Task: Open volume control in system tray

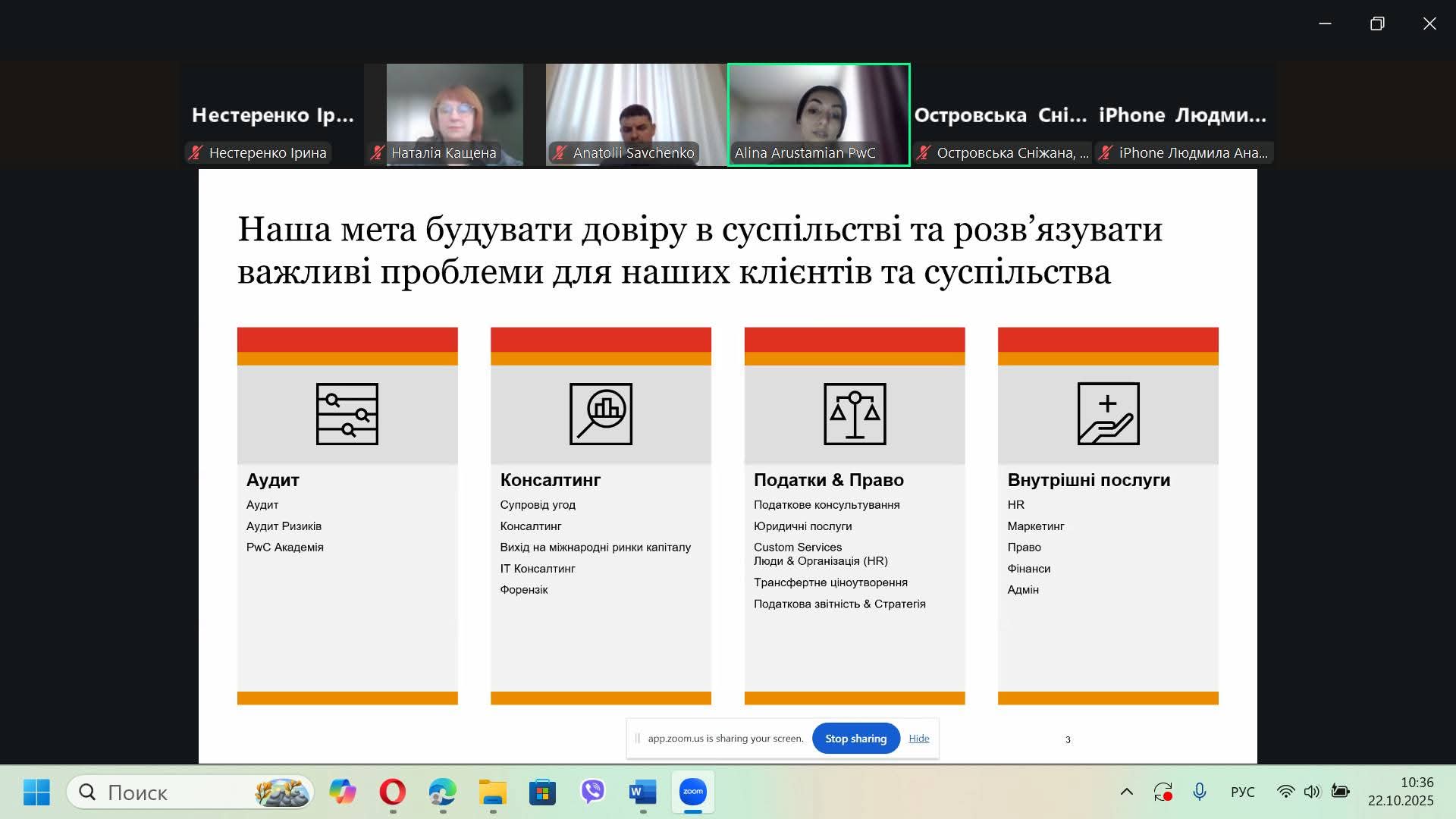Action: (x=1312, y=792)
